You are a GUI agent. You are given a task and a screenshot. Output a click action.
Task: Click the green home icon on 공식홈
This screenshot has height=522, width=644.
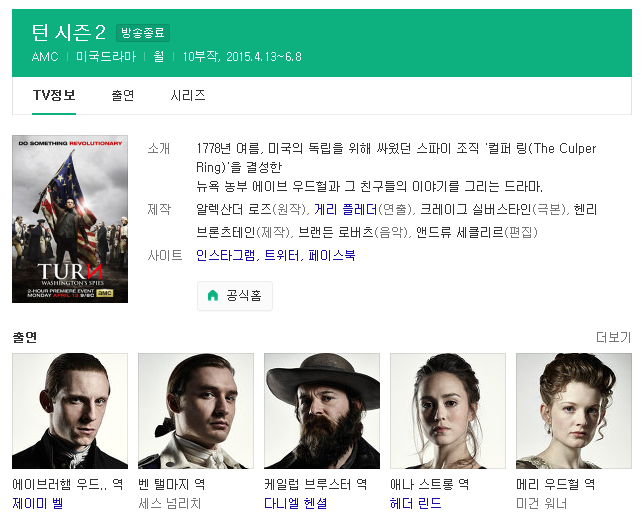pyautogui.click(x=213, y=295)
